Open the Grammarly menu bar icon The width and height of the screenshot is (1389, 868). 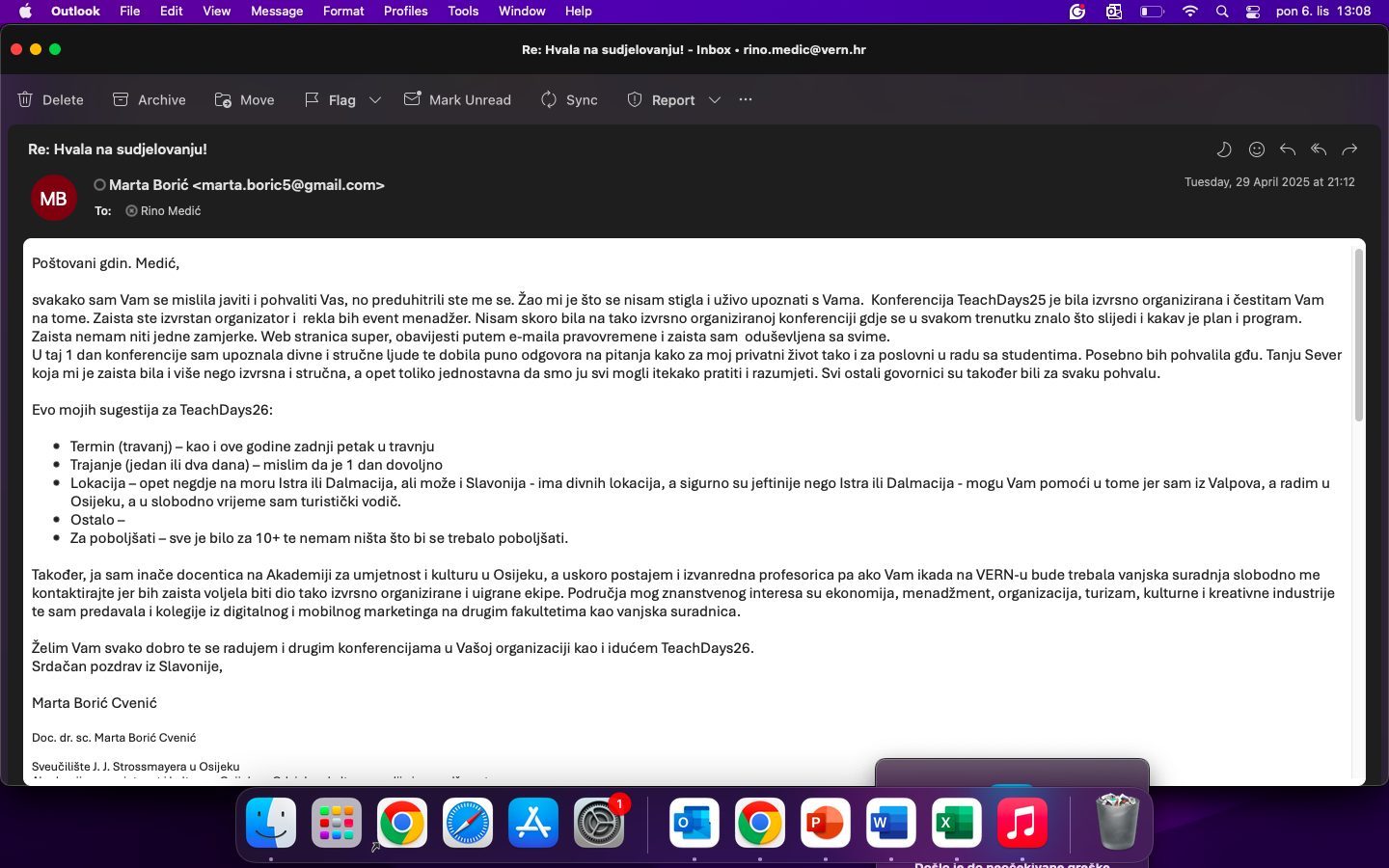(x=1077, y=12)
